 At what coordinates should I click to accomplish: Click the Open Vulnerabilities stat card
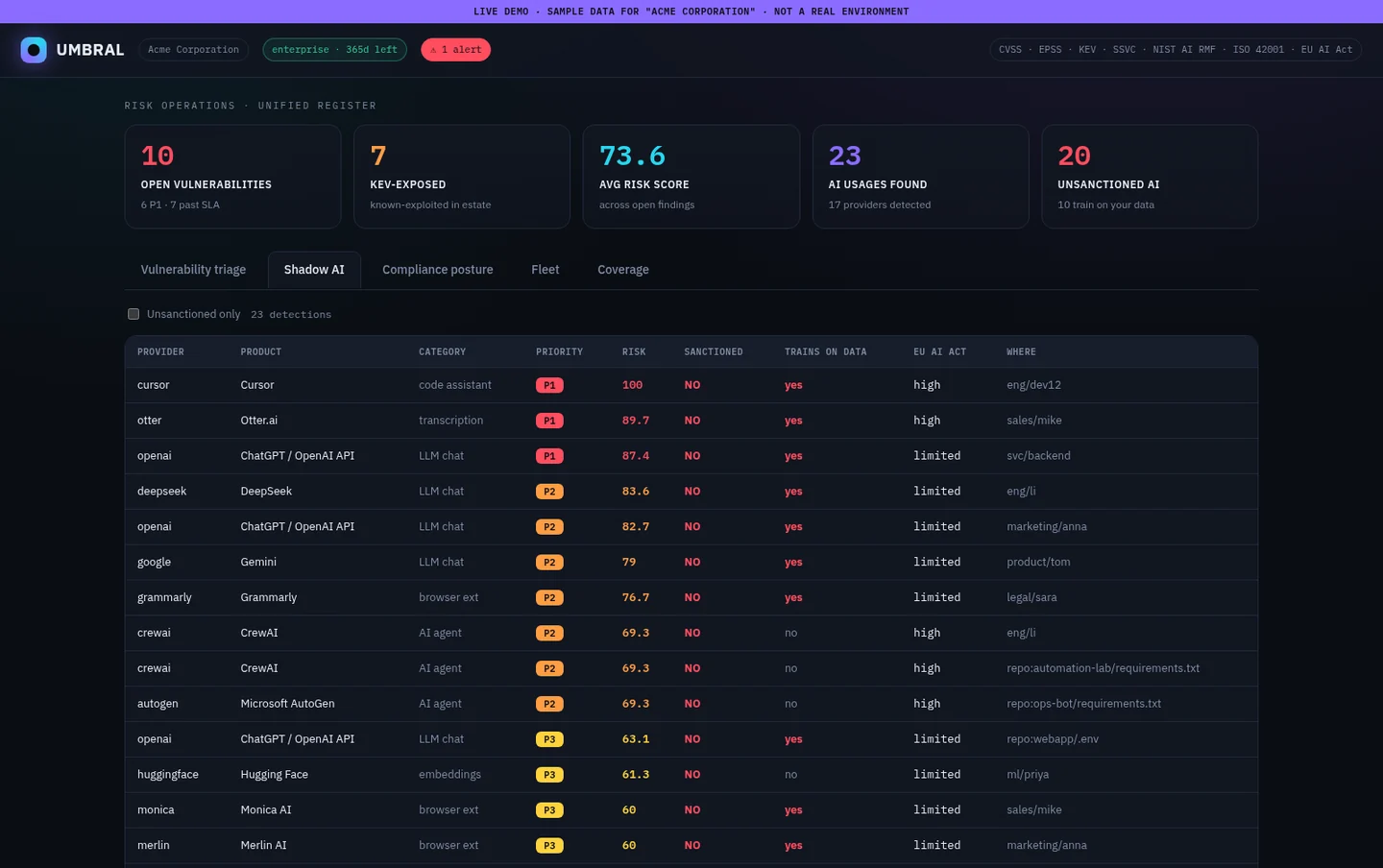(x=232, y=177)
